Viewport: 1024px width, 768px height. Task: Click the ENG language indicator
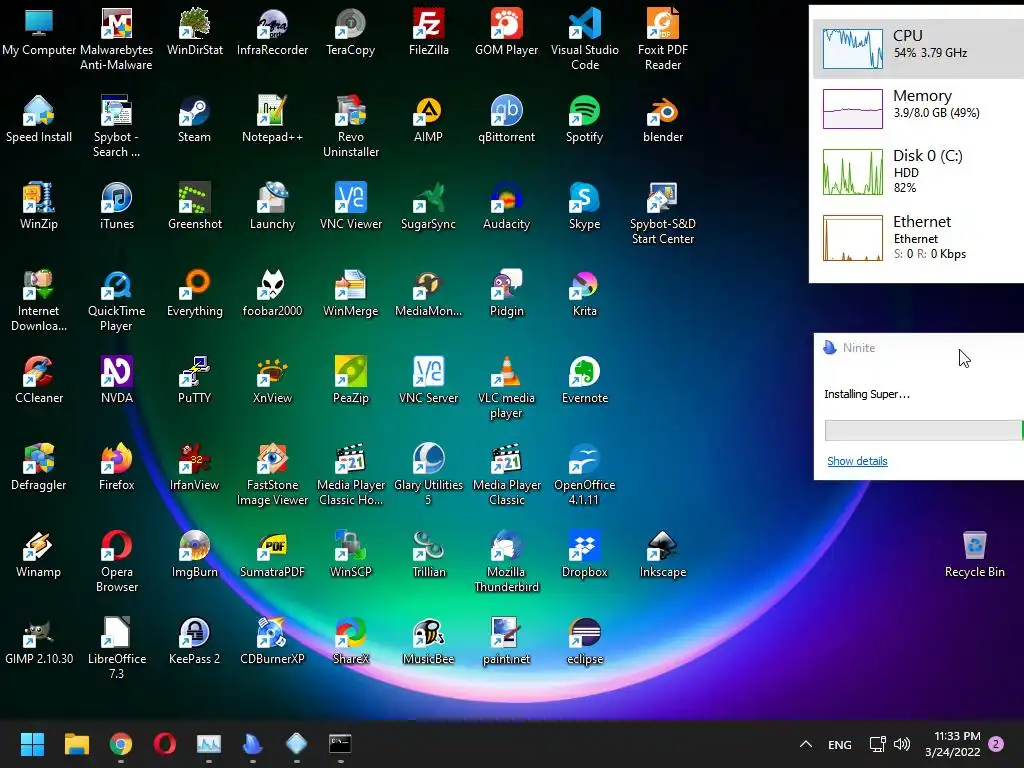coord(839,744)
